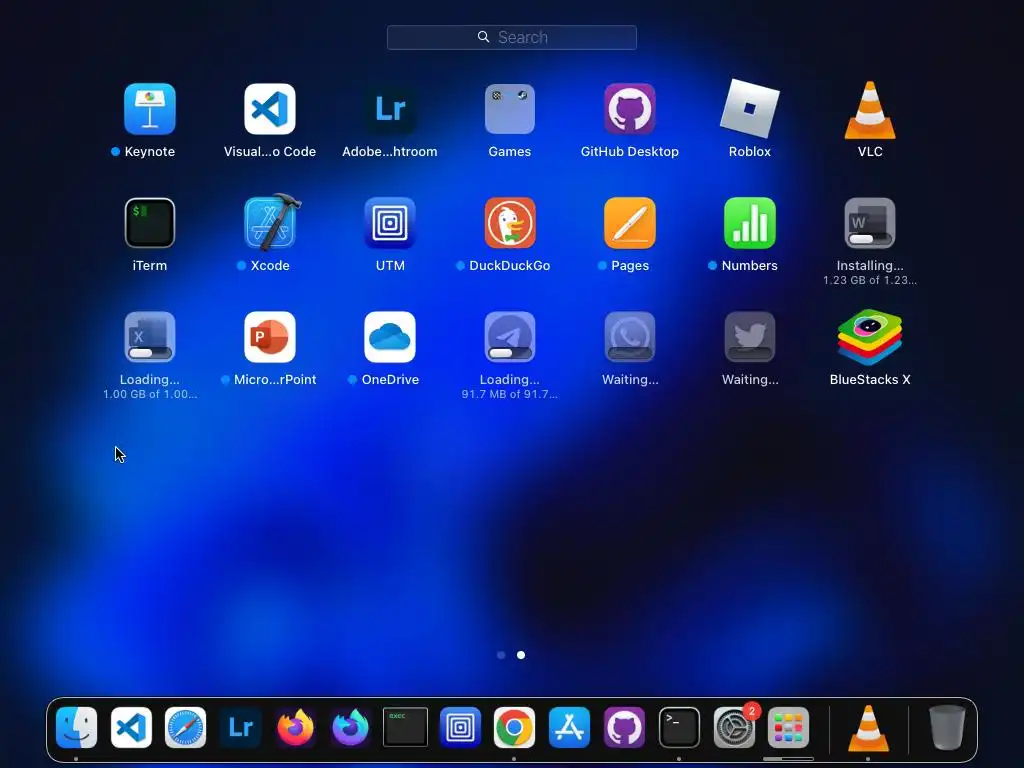Click the '91.7 MB of 91.7...' text
The height and width of the screenshot is (768, 1024).
click(x=509, y=394)
